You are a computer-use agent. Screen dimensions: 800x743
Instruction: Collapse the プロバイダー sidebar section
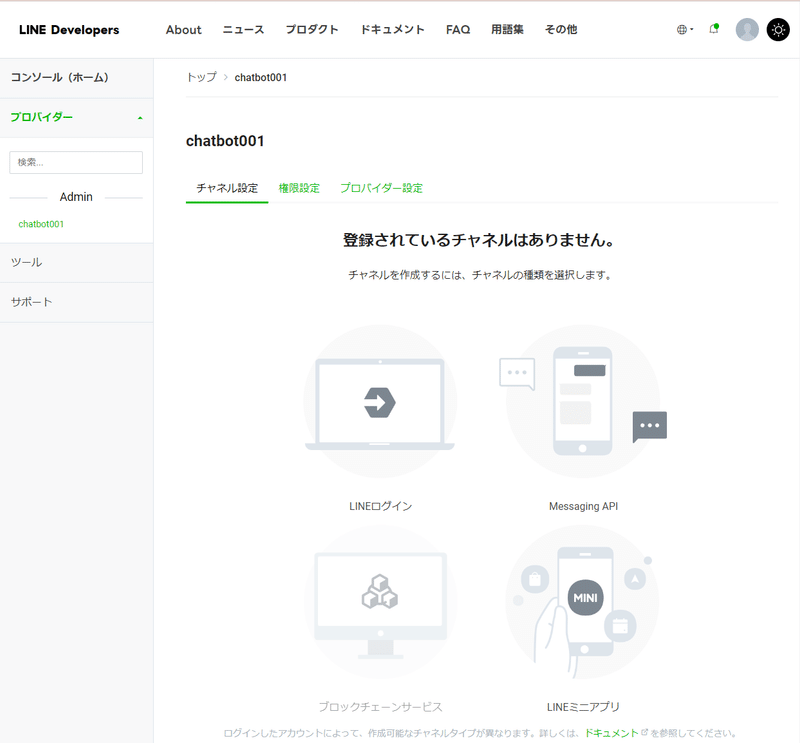coord(77,117)
